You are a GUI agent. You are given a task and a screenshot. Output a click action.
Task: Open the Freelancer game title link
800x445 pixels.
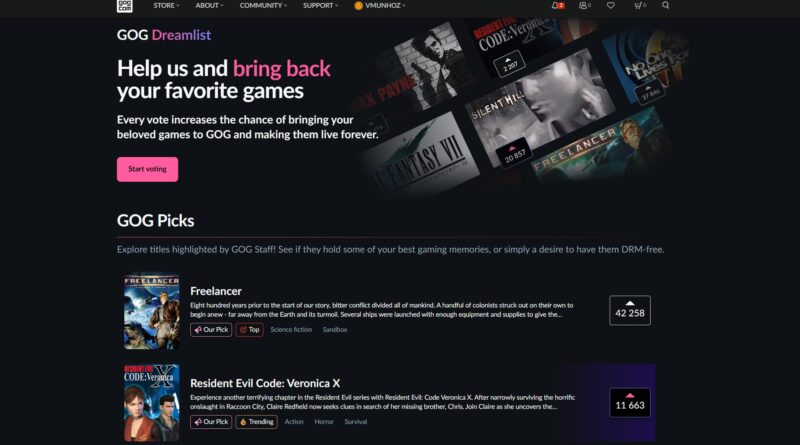[216, 291]
